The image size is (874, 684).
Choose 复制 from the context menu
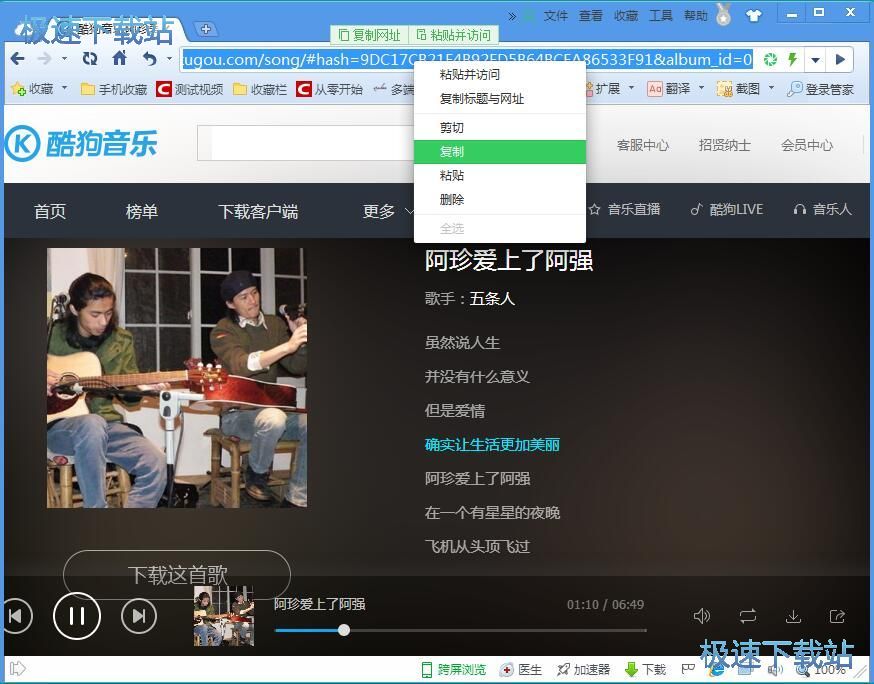click(x=499, y=152)
